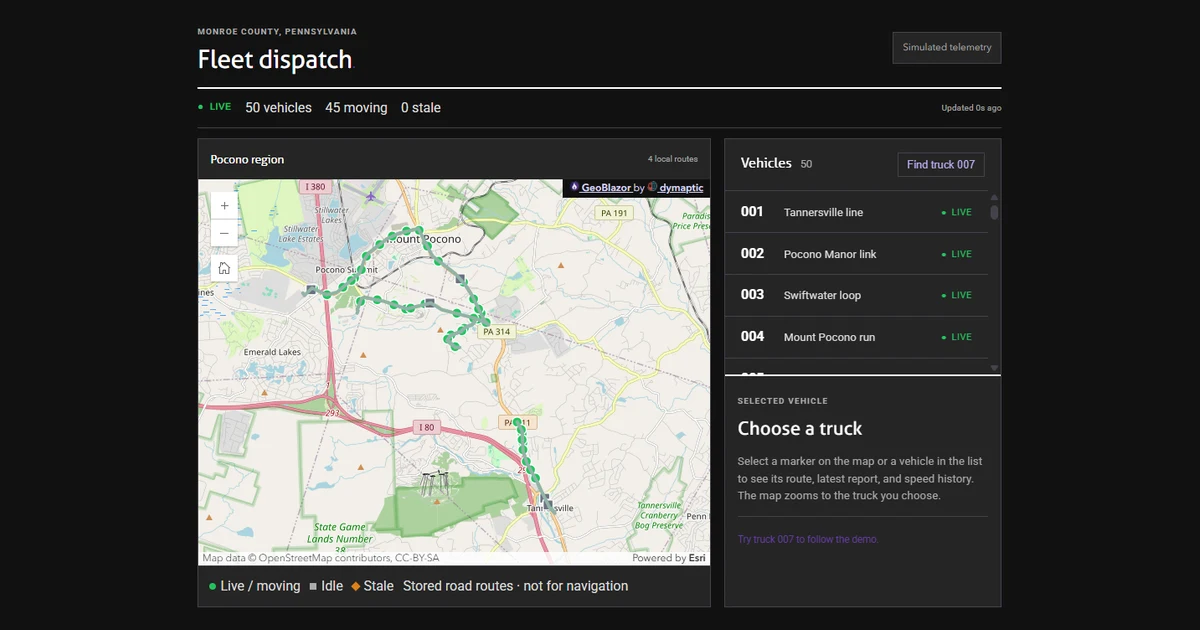Zoom out on the Pocono map

click(x=224, y=234)
